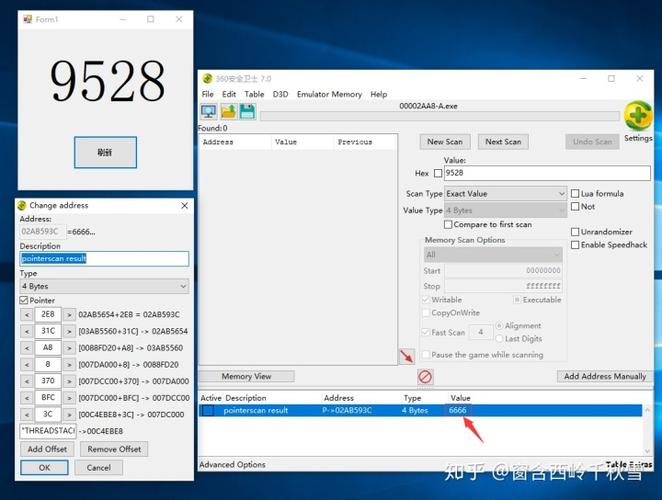Click the red arrow add-to-list icon
662x500 pixels.
[407, 356]
